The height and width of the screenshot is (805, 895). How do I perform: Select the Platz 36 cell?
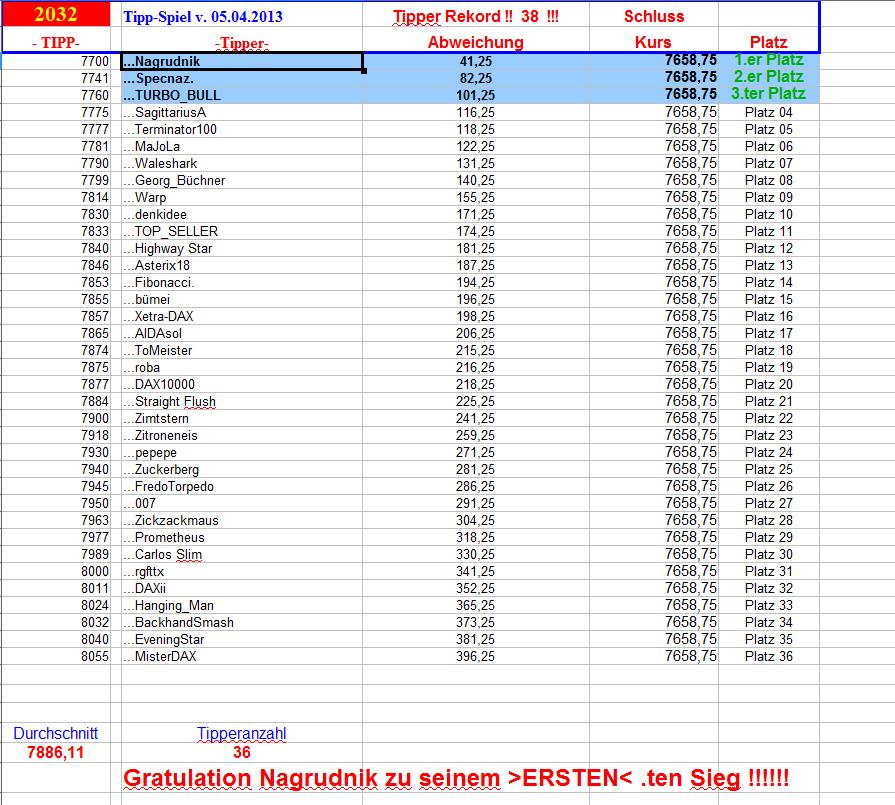[768, 657]
